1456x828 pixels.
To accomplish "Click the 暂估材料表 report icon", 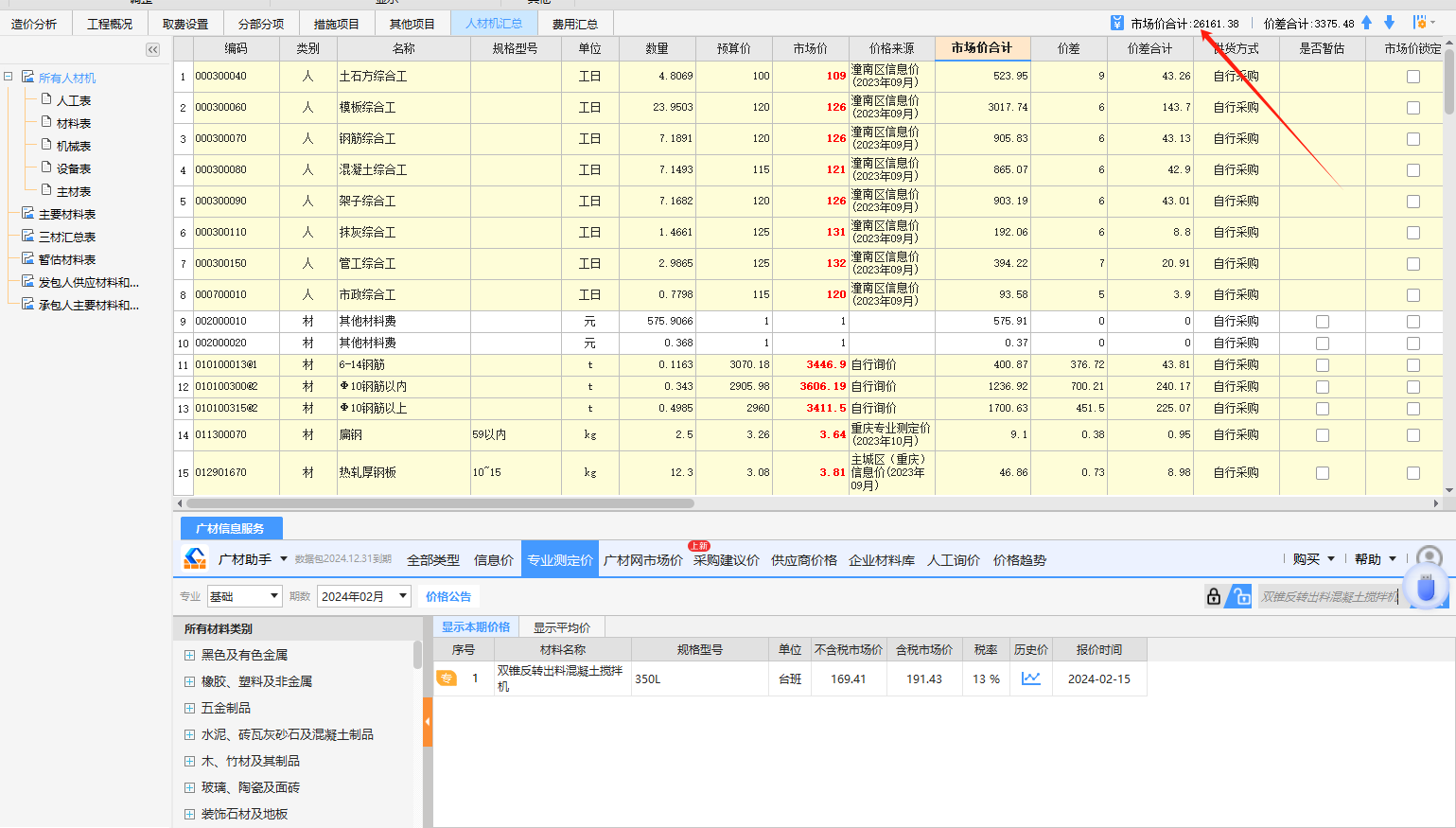I will (x=28, y=258).
